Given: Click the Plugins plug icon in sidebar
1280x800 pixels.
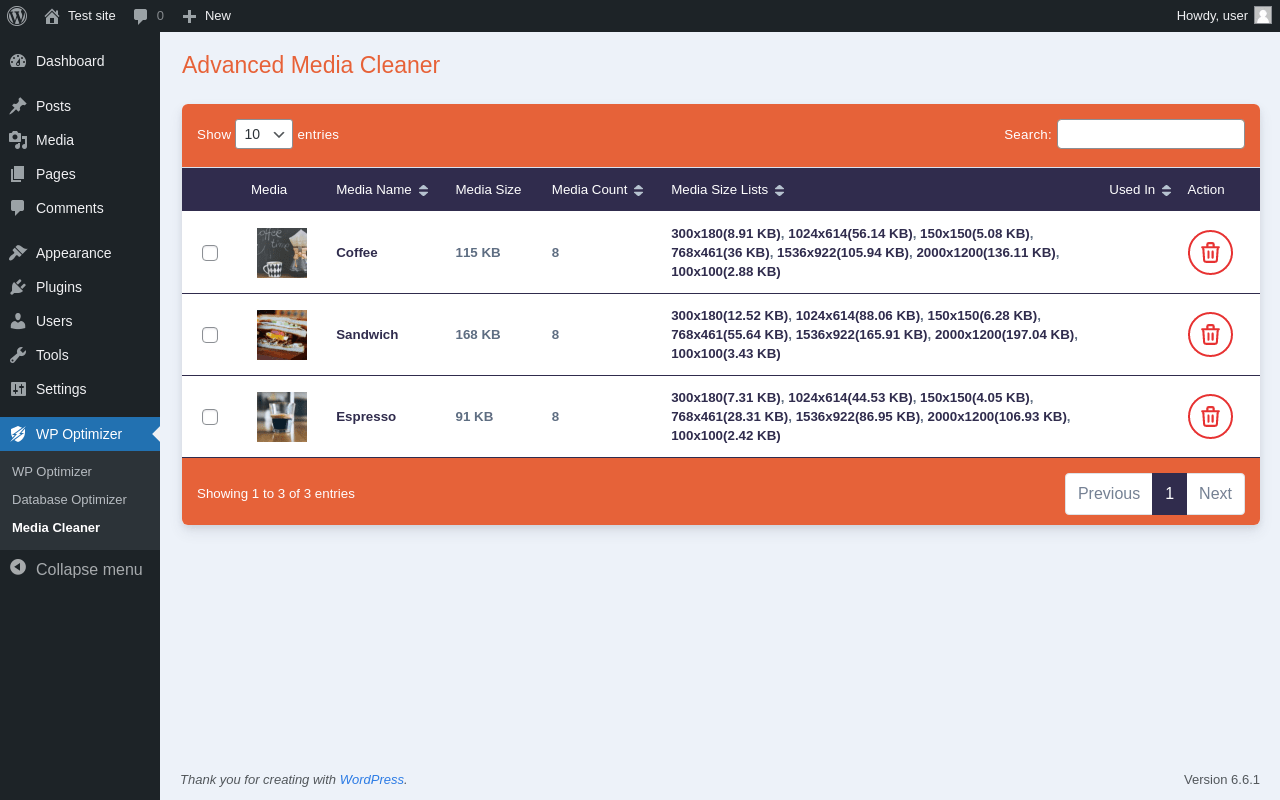Looking at the screenshot, I should (x=18, y=287).
